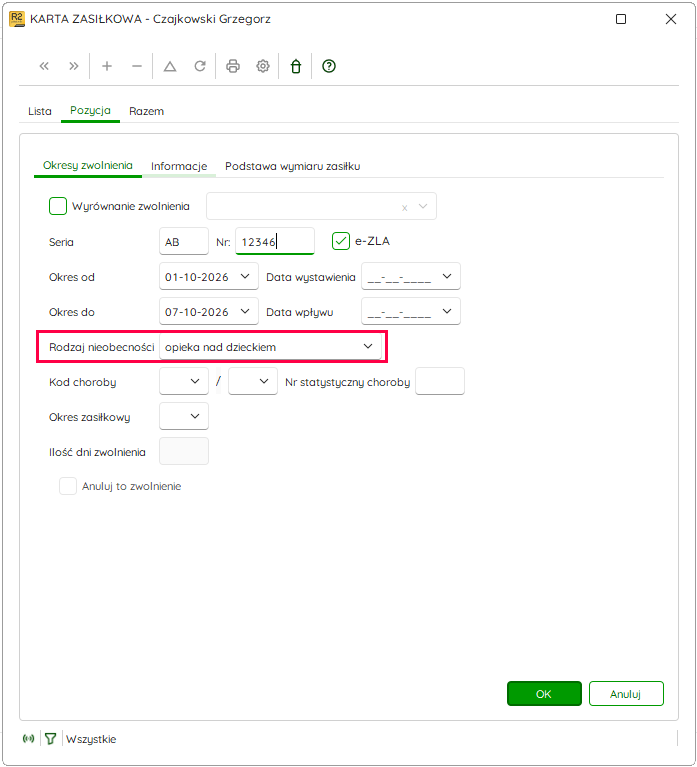697x767 pixels.
Task: Switch to the Razem tab
Action: coord(146,111)
